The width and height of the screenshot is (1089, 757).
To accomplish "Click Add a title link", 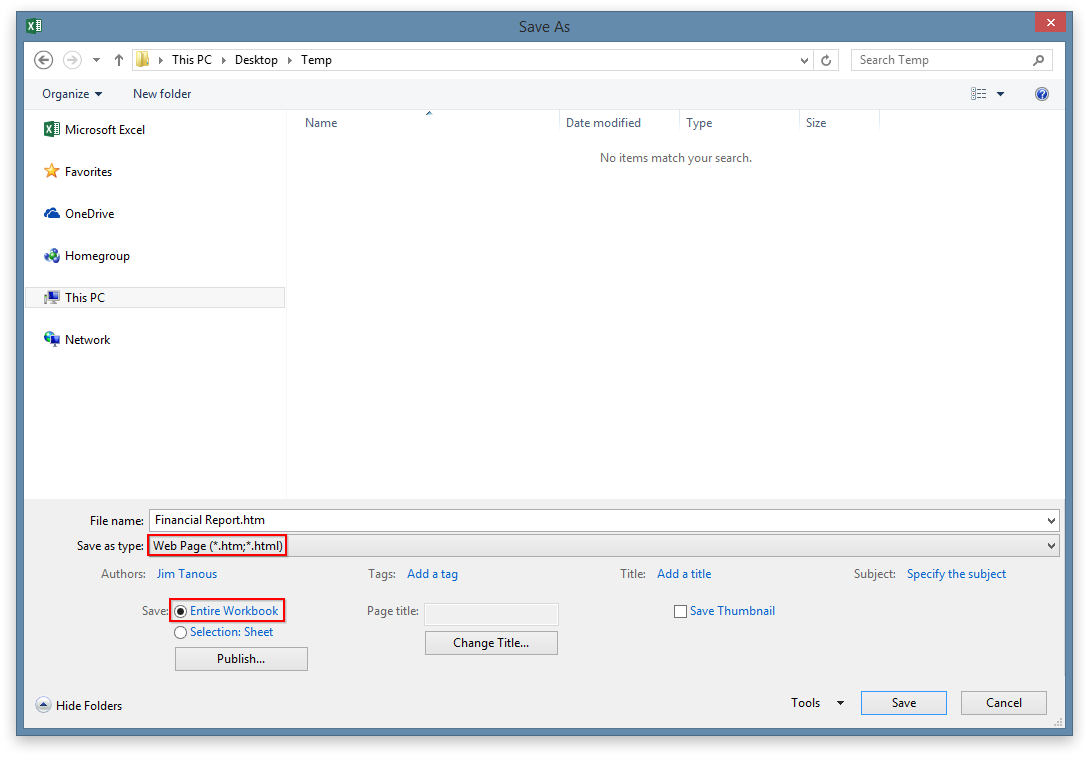I will (684, 574).
